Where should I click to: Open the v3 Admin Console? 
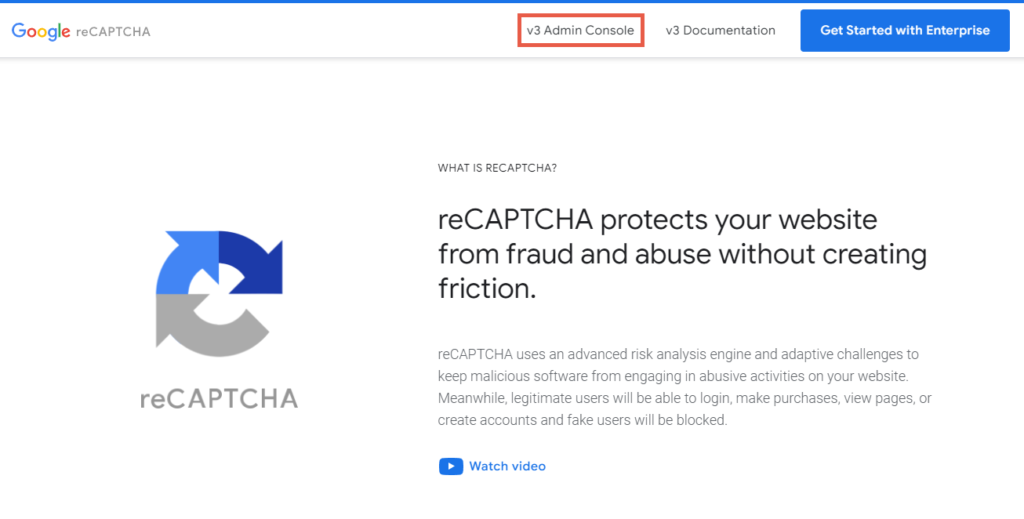(581, 31)
